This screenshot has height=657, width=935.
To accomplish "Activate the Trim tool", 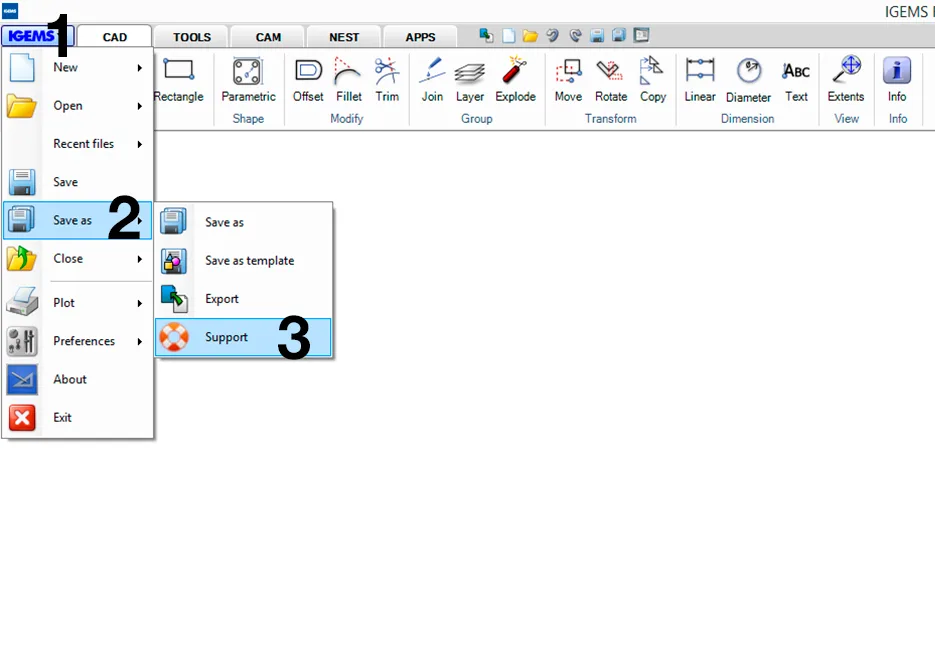I will click(387, 80).
